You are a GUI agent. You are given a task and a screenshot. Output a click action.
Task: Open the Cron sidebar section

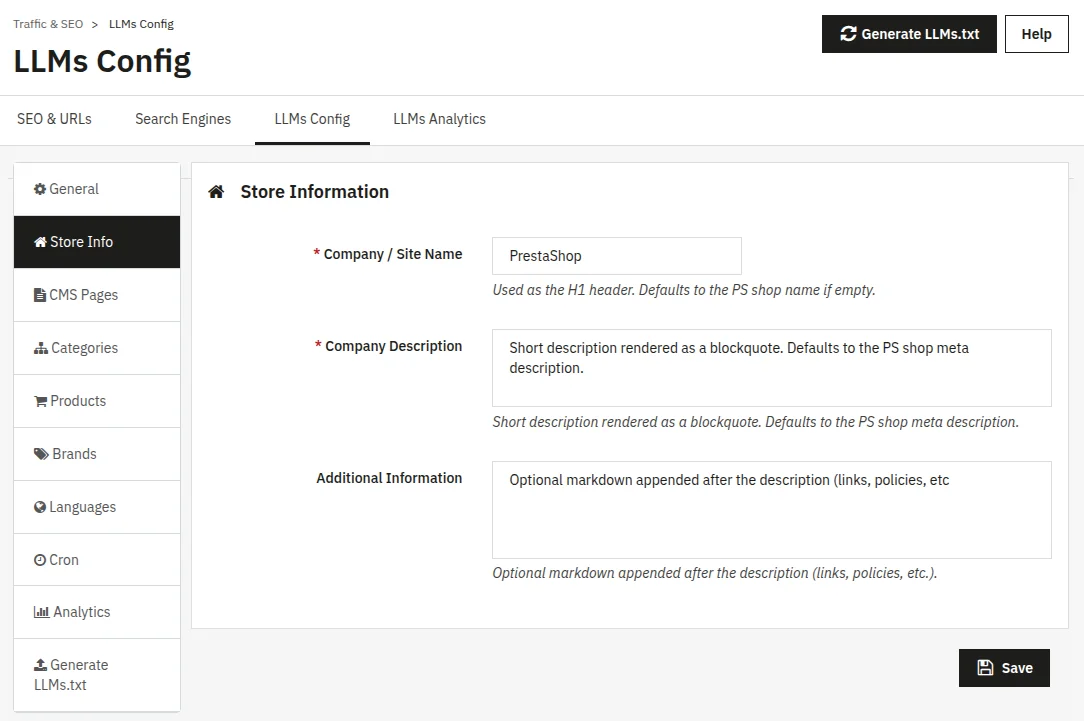click(x=97, y=560)
